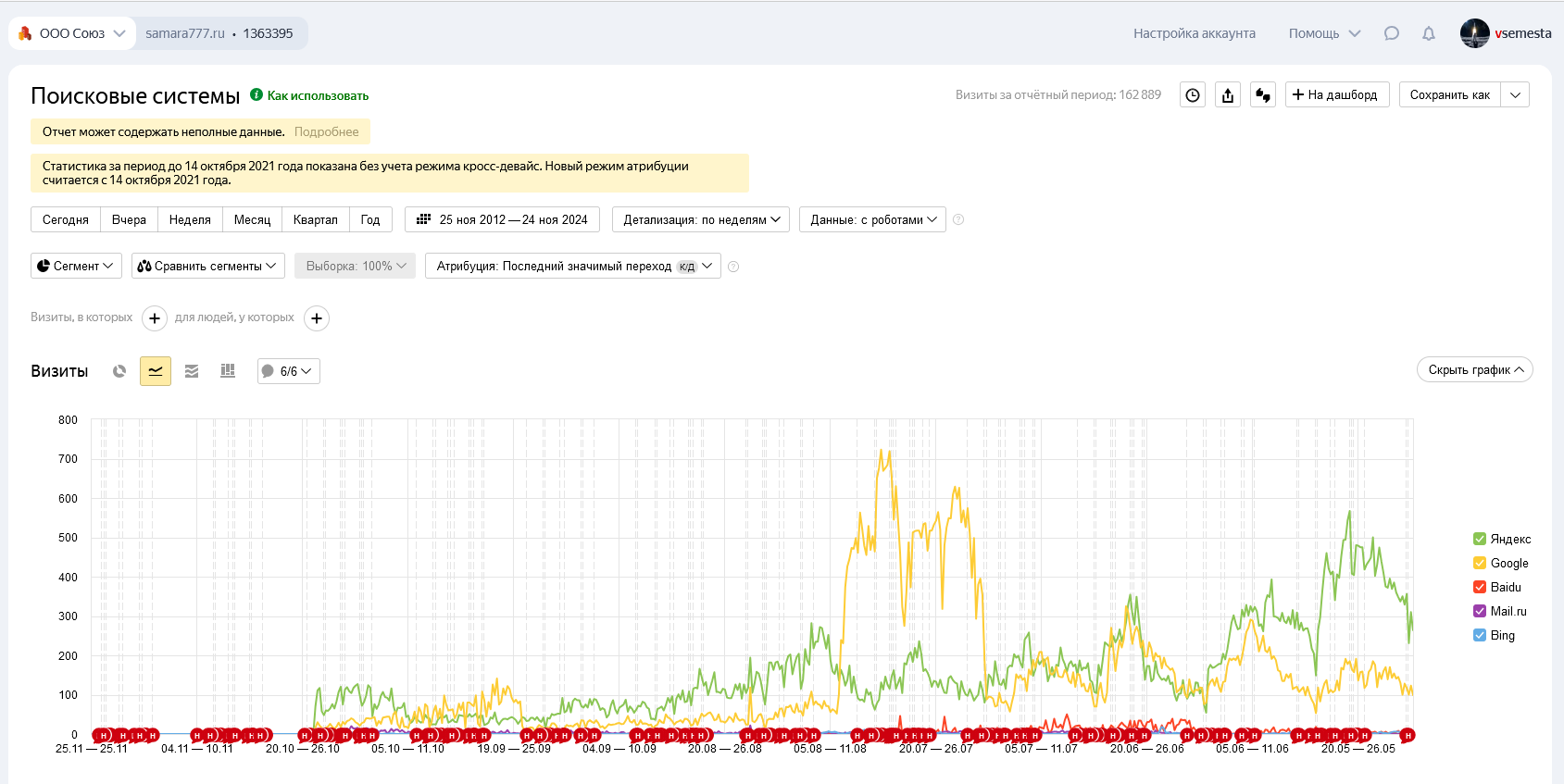Select the Неделя period tab
1564x784 pixels.
coord(190,219)
